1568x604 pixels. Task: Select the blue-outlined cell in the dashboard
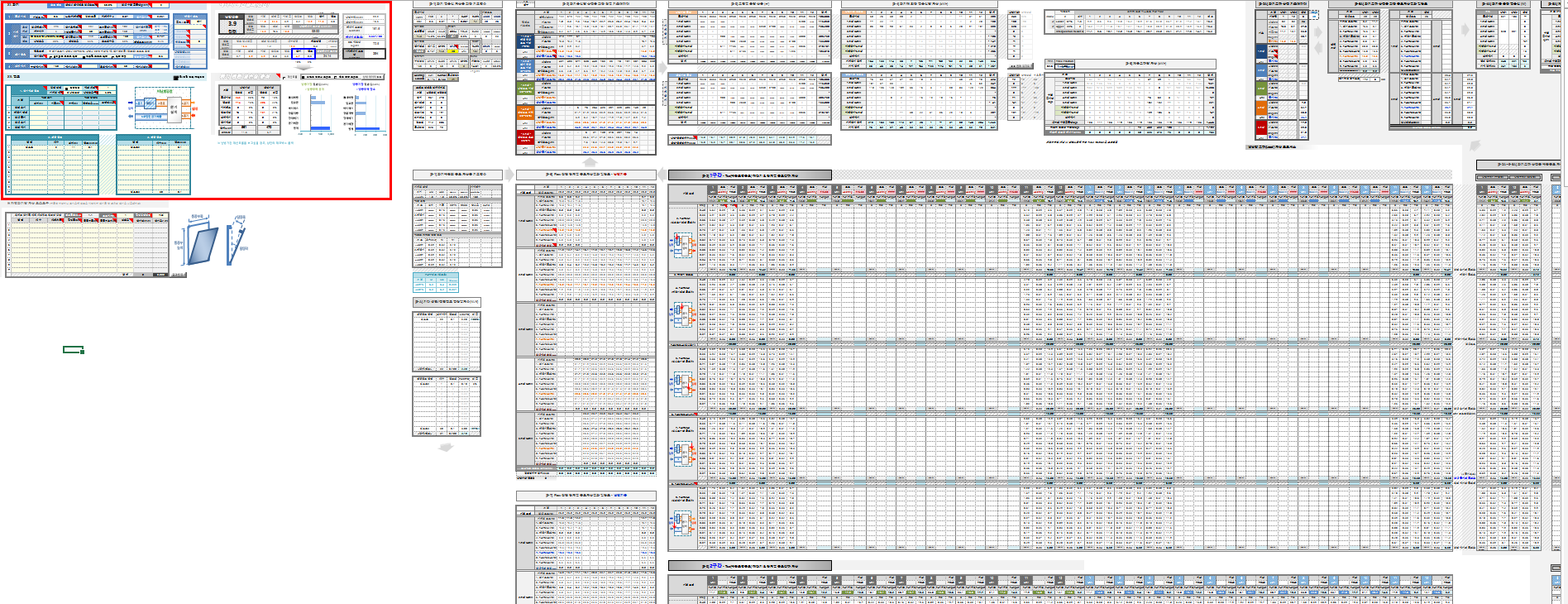[x=304, y=55]
